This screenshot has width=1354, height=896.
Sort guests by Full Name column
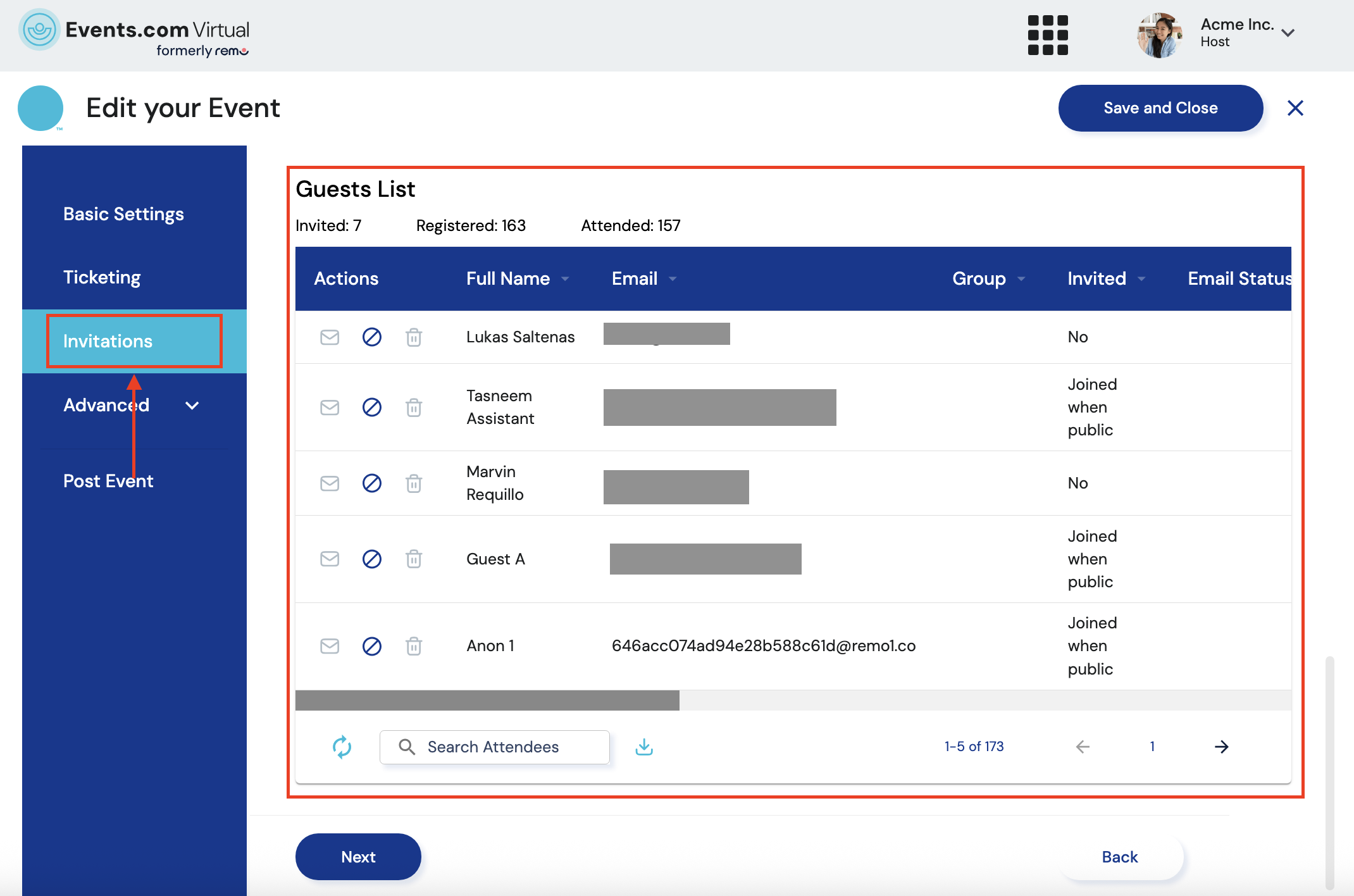click(x=508, y=278)
